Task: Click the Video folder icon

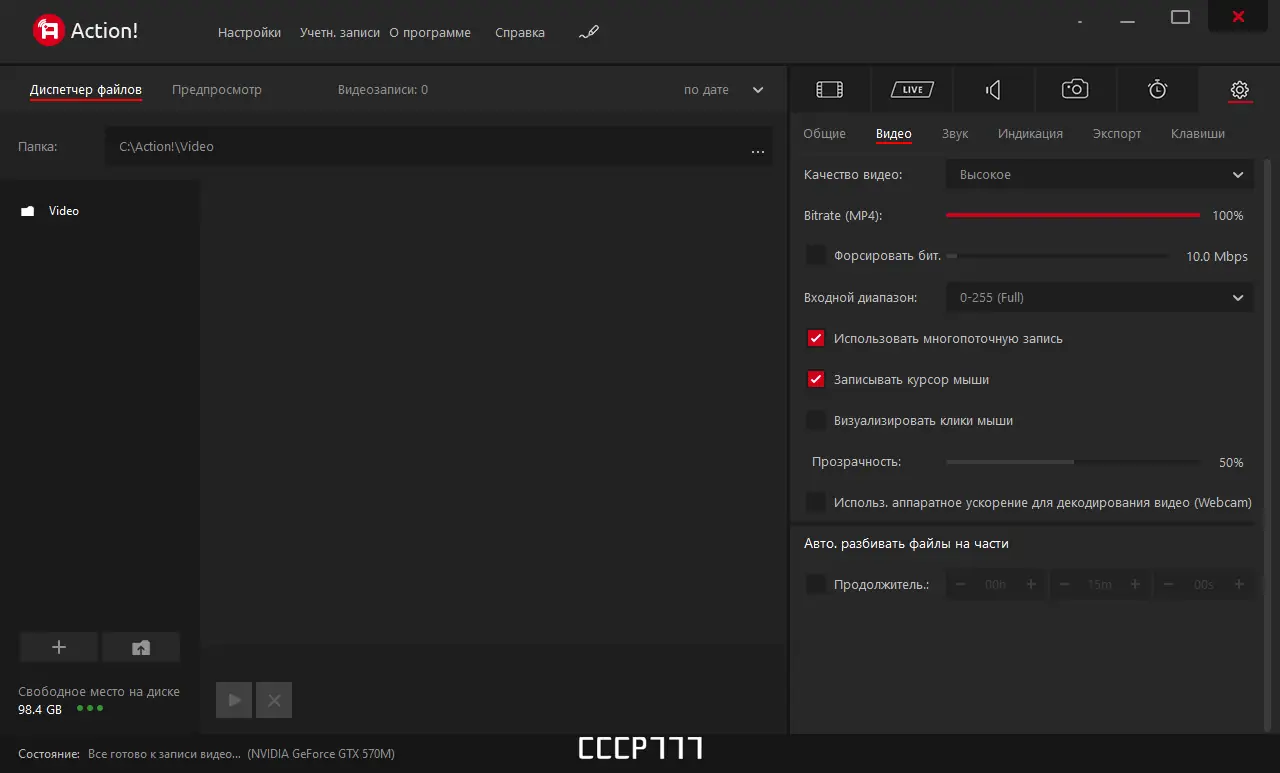Action: pos(28,211)
